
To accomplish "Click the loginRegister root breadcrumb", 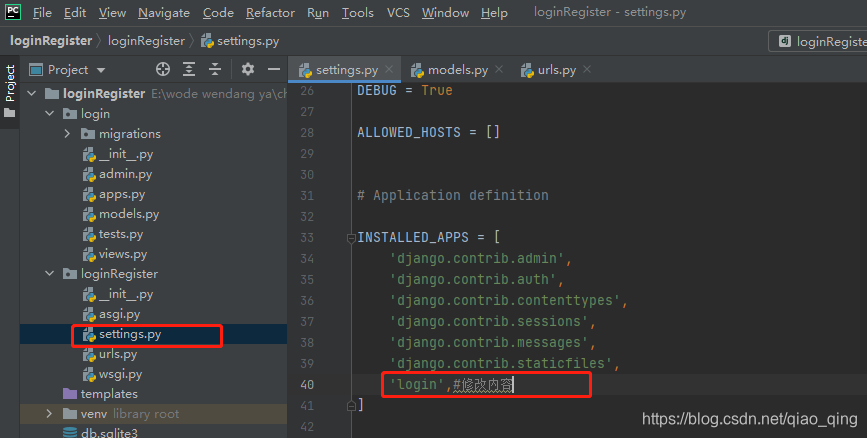I will click(x=51, y=41).
